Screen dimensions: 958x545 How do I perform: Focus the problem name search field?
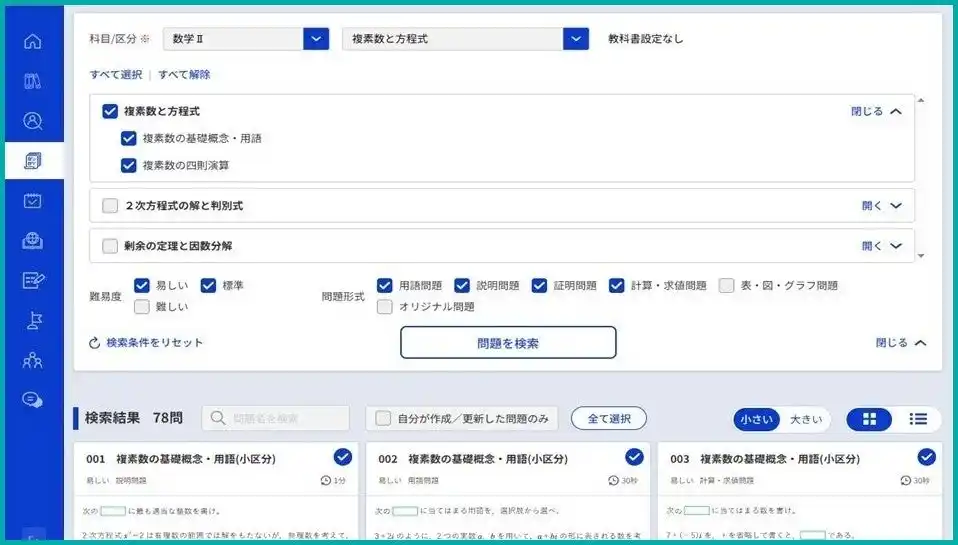(x=276, y=419)
